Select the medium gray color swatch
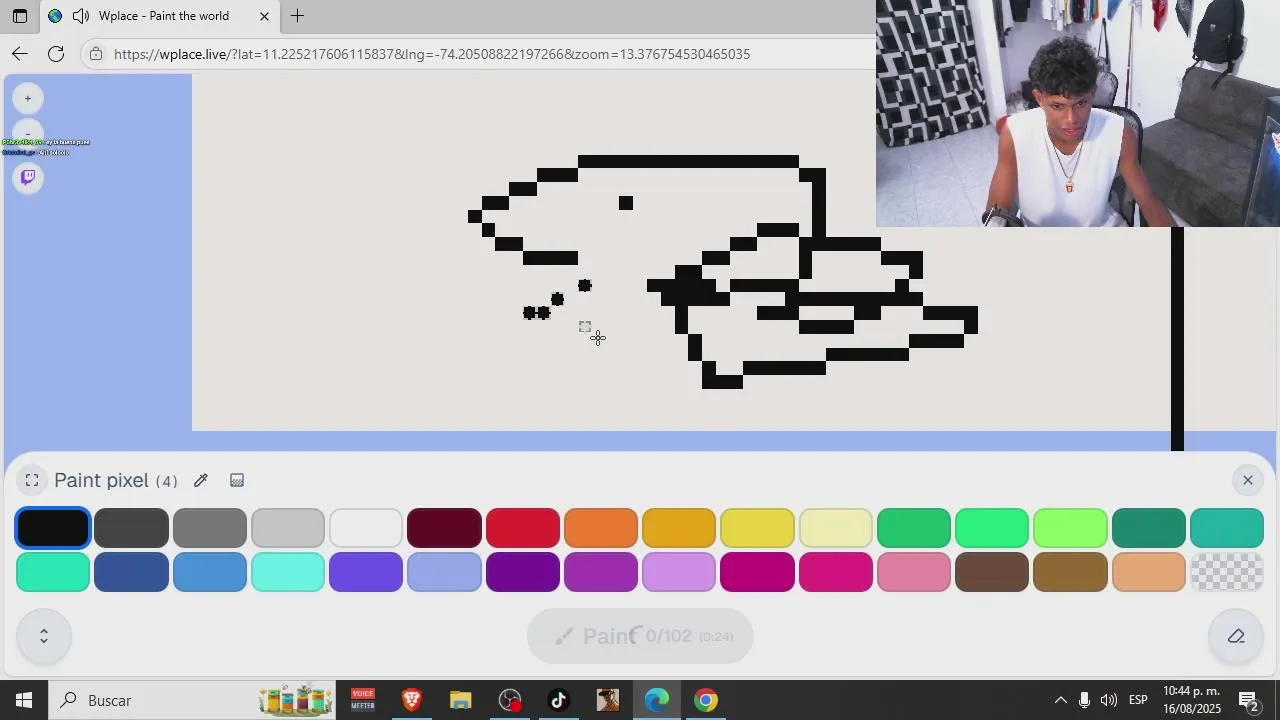Image resolution: width=1280 pixels, height=720 pixels. pyautogui.click(x=210, y=528)
